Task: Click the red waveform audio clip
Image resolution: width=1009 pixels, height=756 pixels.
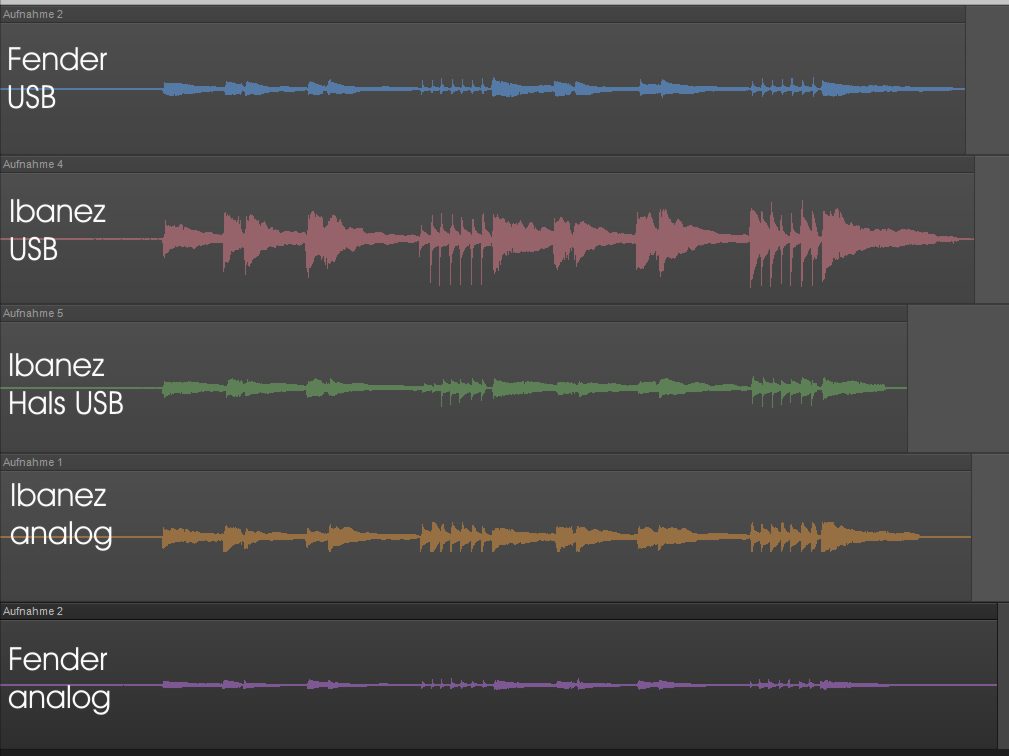Action: (487, 238)
